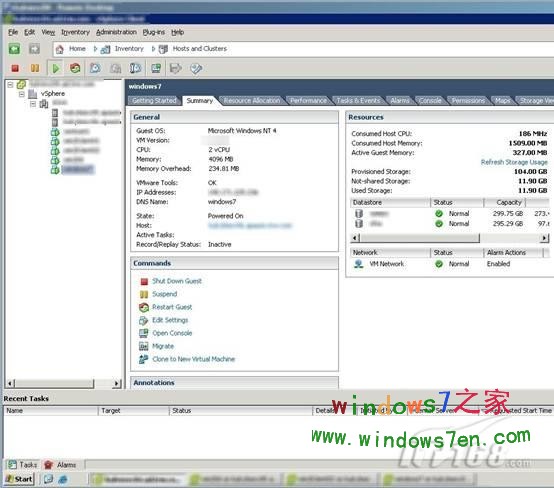This screenshot has height=488, width=554.
Task: Collapse the cluster node under vSphere
Action: (x=33, y=104)
